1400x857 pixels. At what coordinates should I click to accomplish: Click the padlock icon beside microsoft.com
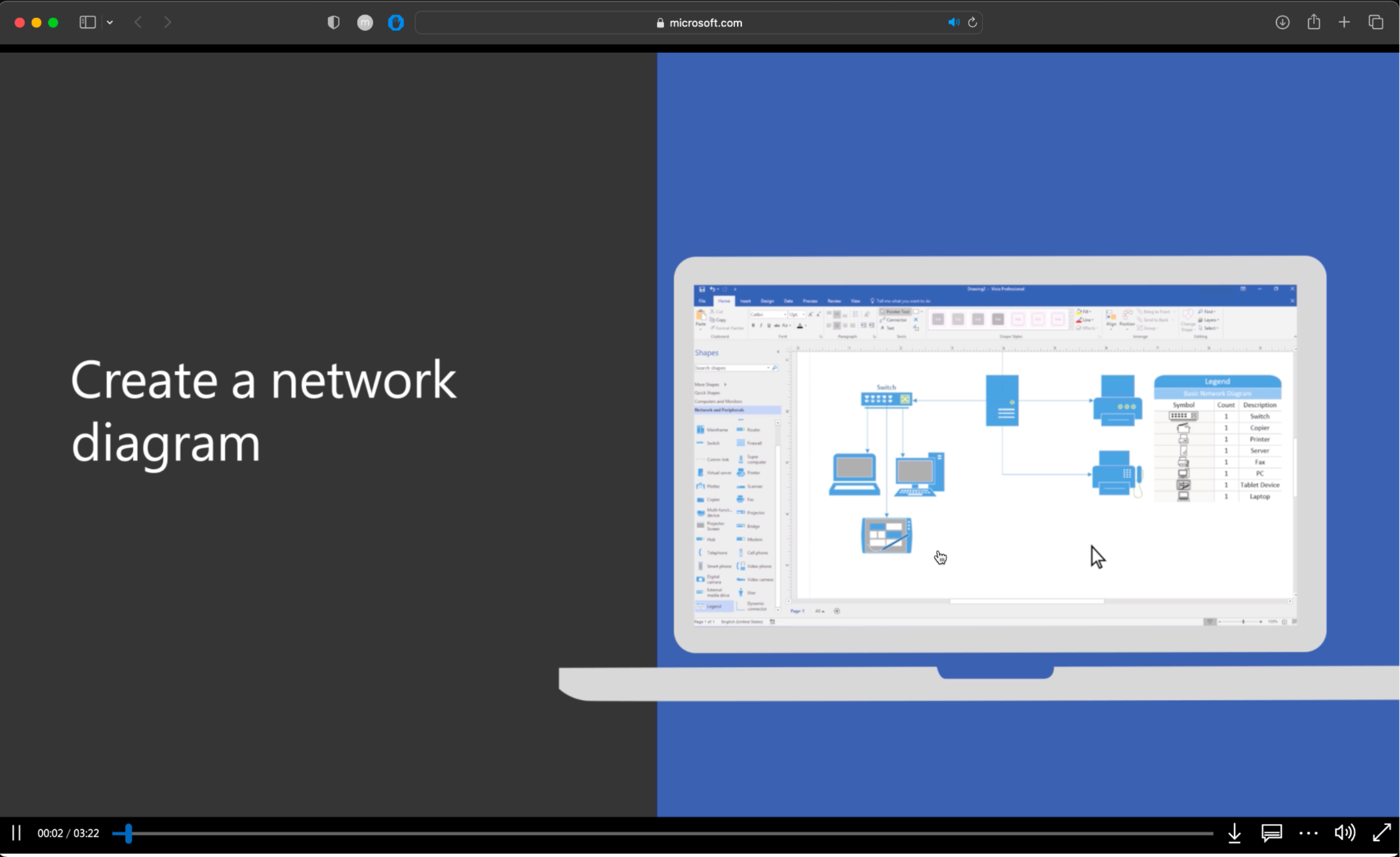pos(660,23)
